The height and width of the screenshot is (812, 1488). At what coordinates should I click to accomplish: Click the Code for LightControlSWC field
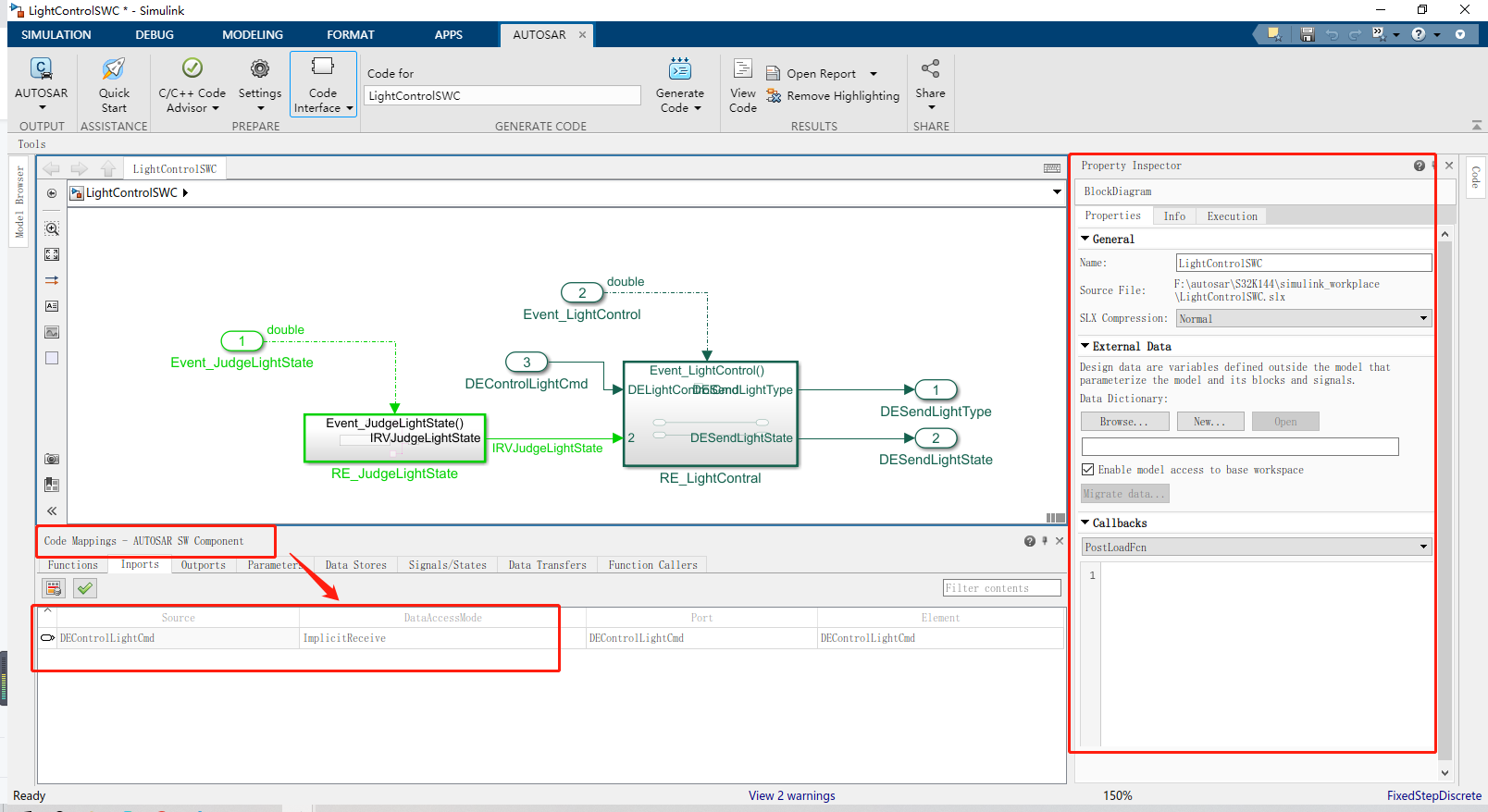coord(502,95)
